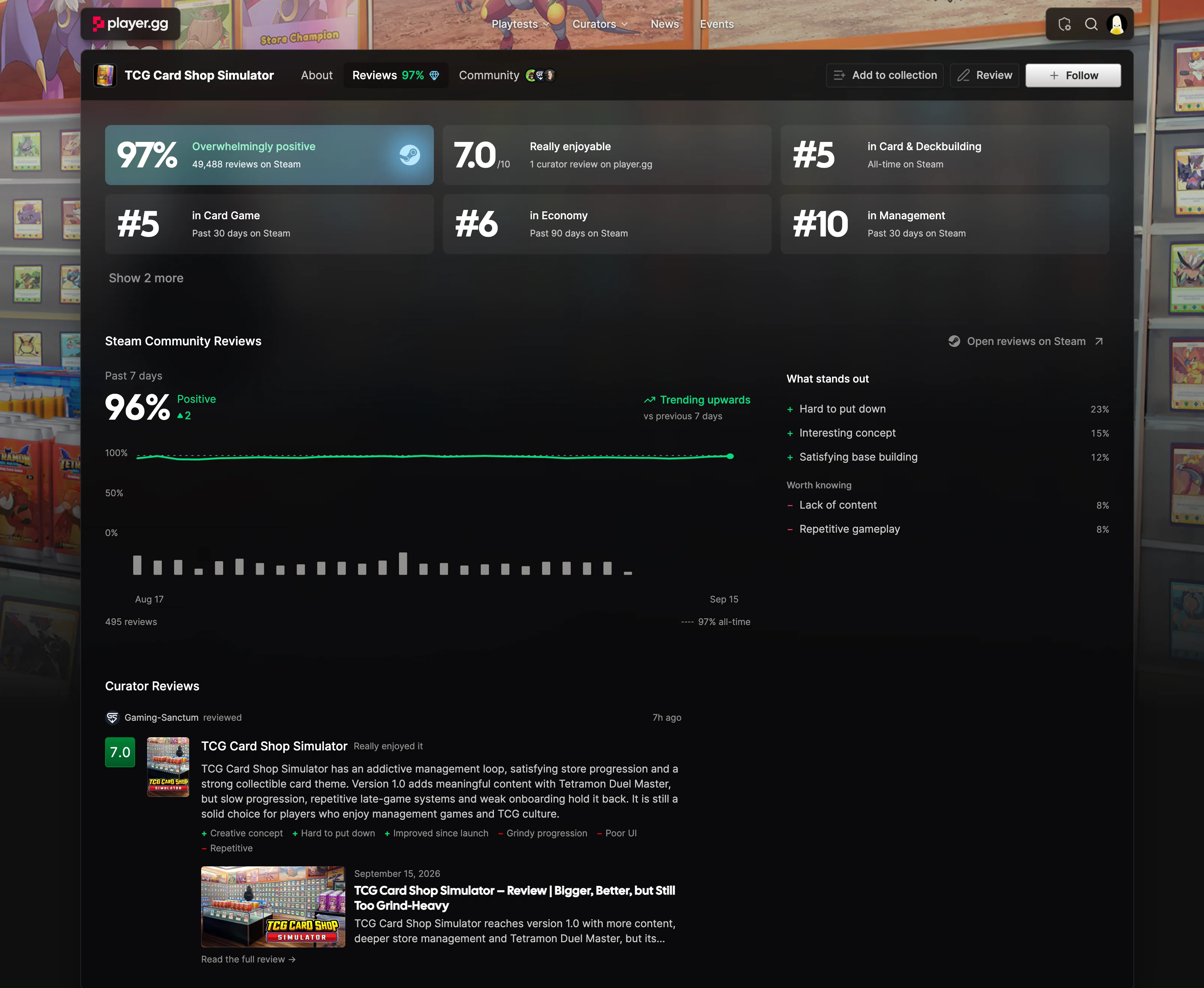
Task: Click the 7.0 green score badge
Action: coord(120,752)
